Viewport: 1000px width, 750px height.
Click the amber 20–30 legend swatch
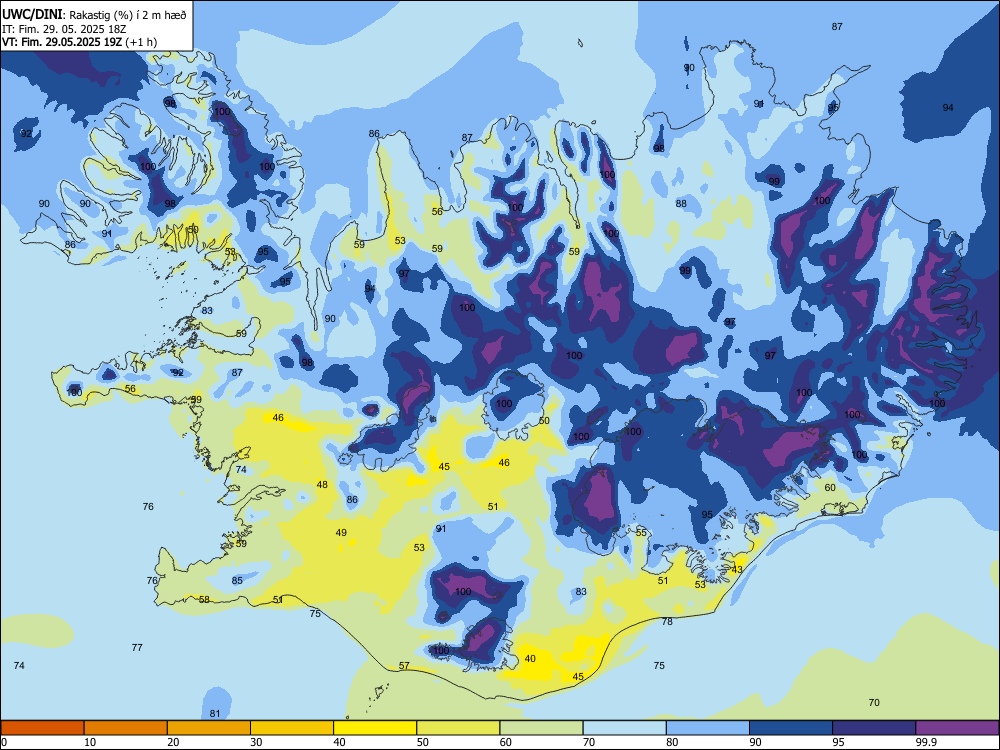click(209, 728)
